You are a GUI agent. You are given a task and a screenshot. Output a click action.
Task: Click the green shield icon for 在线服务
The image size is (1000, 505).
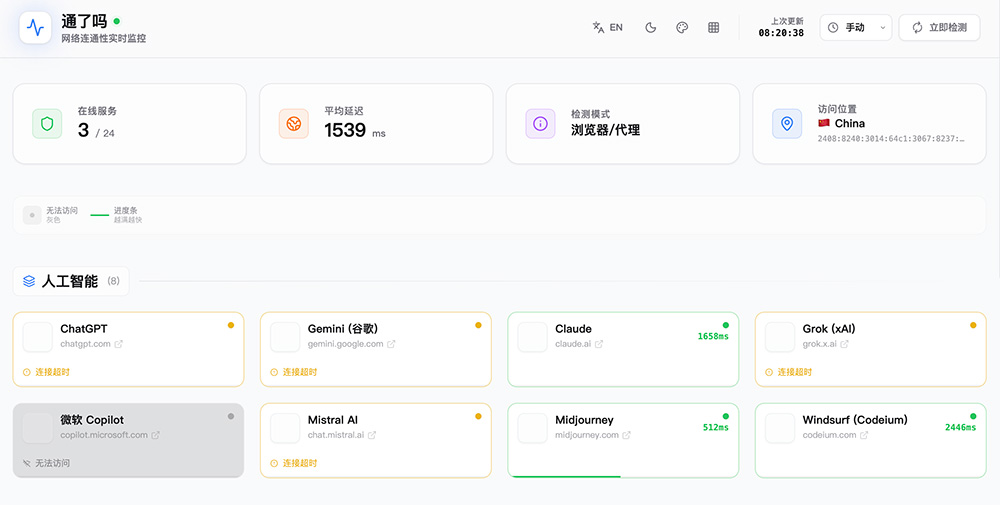tap(47, 124)
